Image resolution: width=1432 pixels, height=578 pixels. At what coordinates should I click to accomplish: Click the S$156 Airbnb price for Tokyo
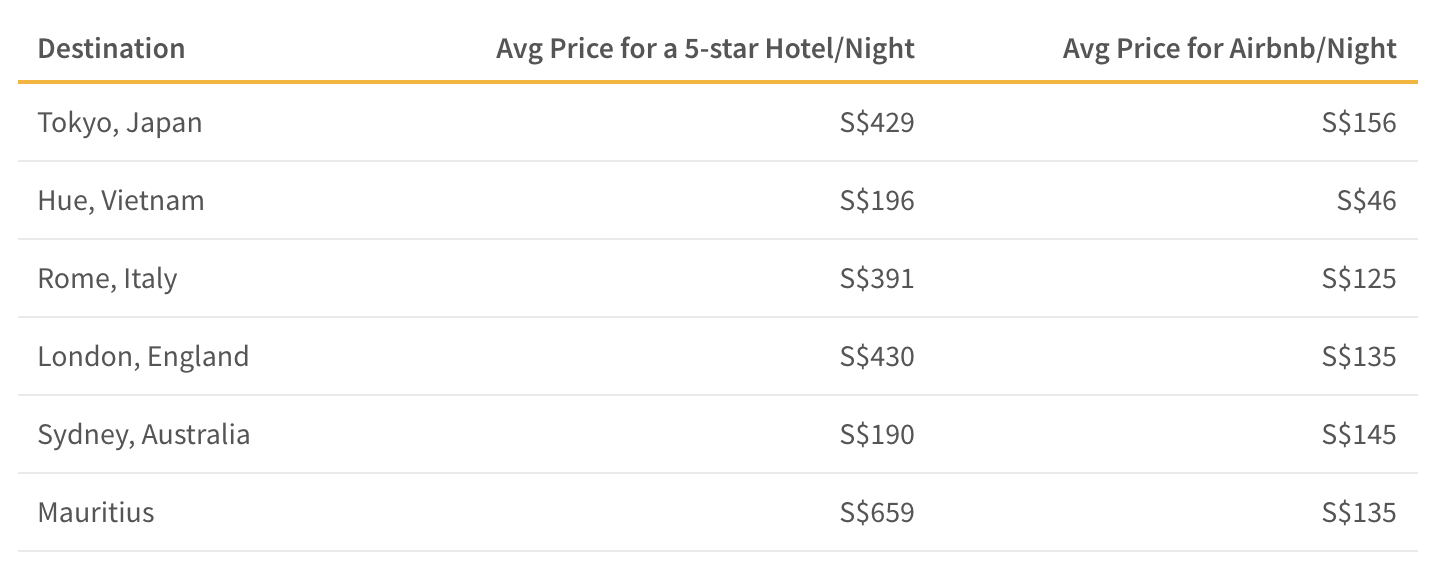[x=1359, y=123]
